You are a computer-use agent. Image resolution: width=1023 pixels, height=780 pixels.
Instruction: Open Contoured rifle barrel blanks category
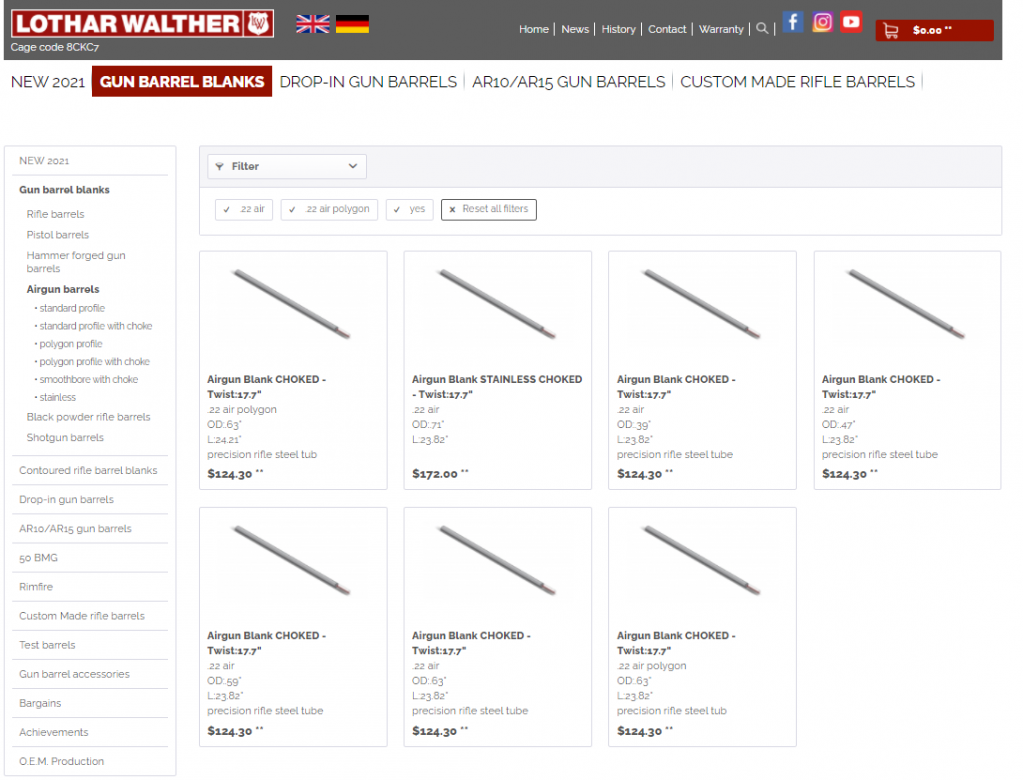pyautogui.click(x=88, y=470)
